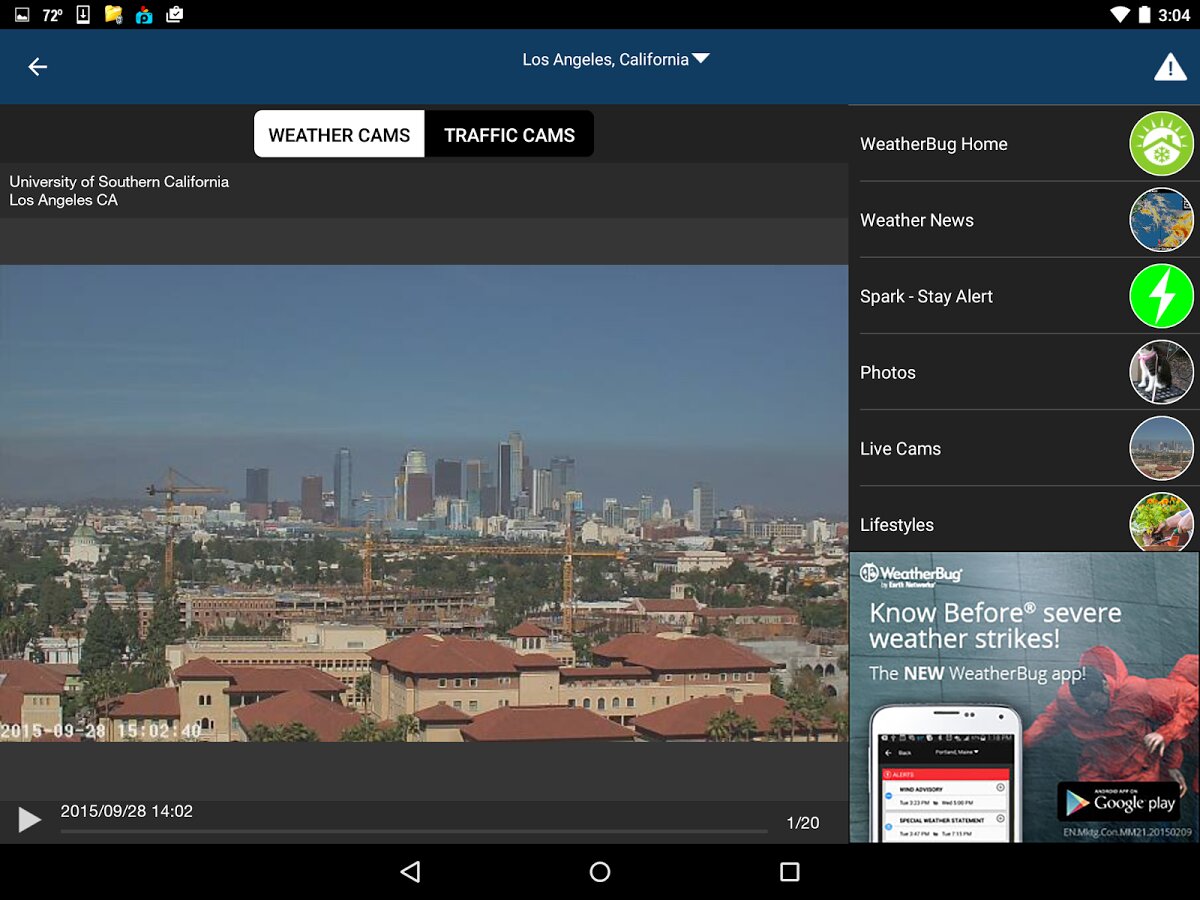This screenshot has width=1200, height=900.
Task: Tap the Los Angeles skyline camera image
Action: (x=424, y=502)
